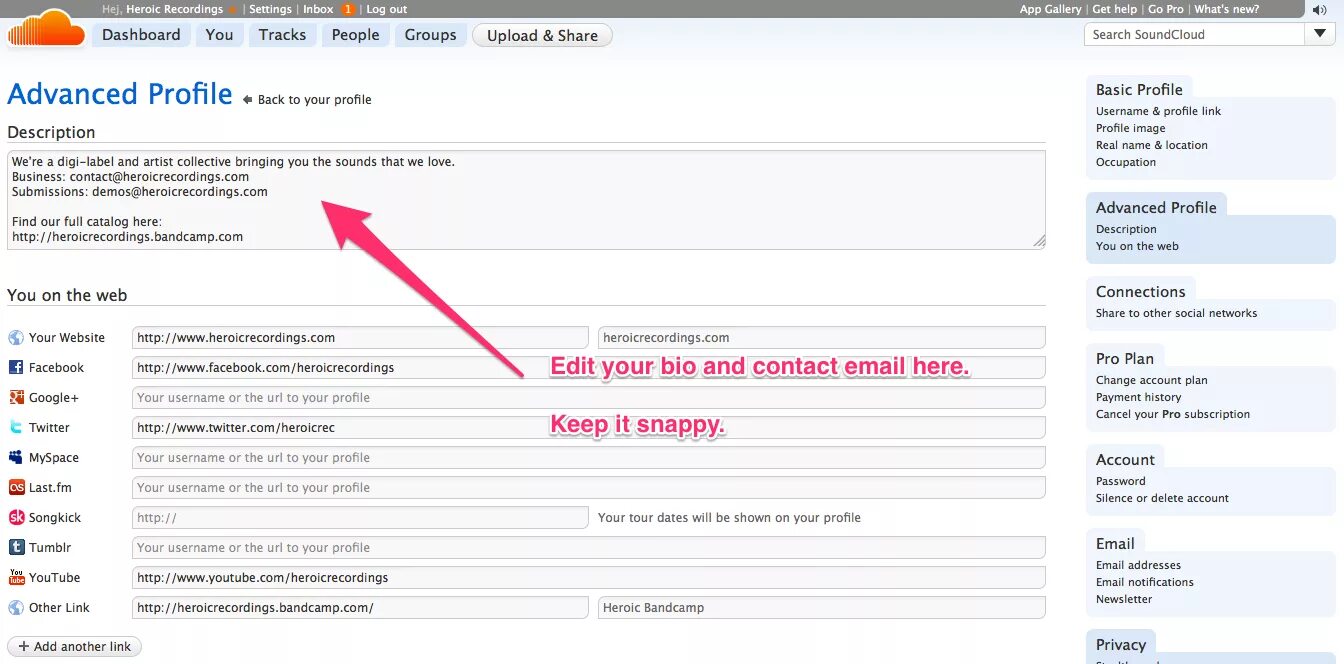This screenshot has width=1344, height=664.
Task: Click the Other Link bandcamp URL field
Action: (360, 608)
